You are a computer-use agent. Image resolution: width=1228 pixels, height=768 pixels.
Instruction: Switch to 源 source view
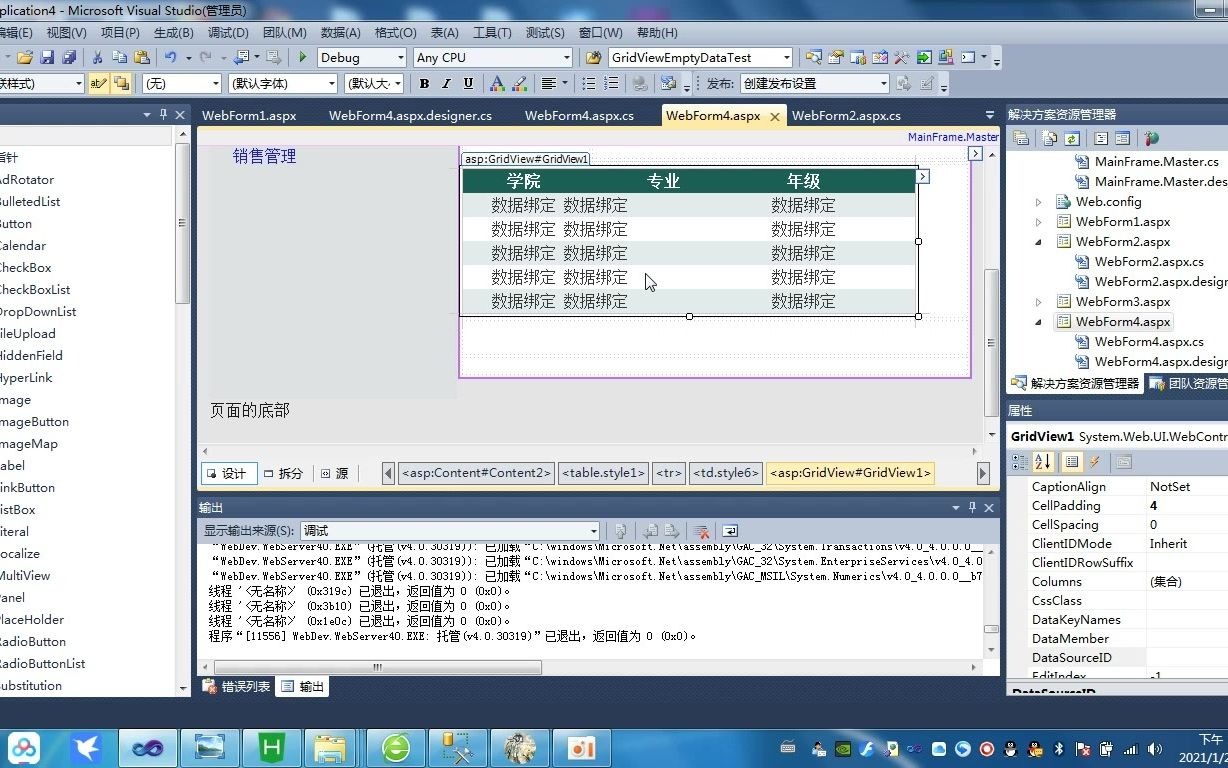pos(338,473)
